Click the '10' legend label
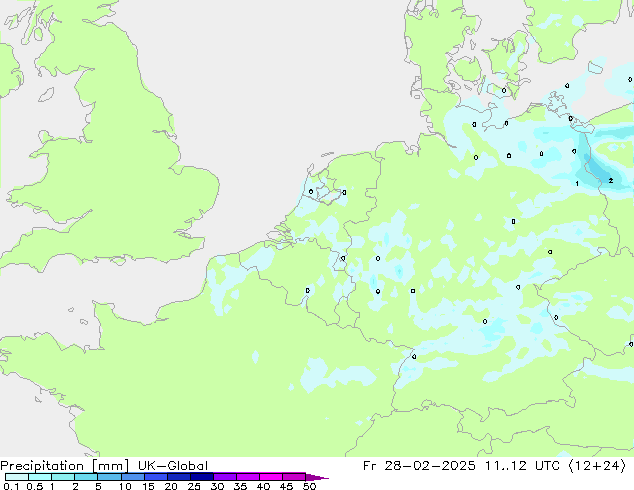This screenshot has height=490, width=634. 125,486
